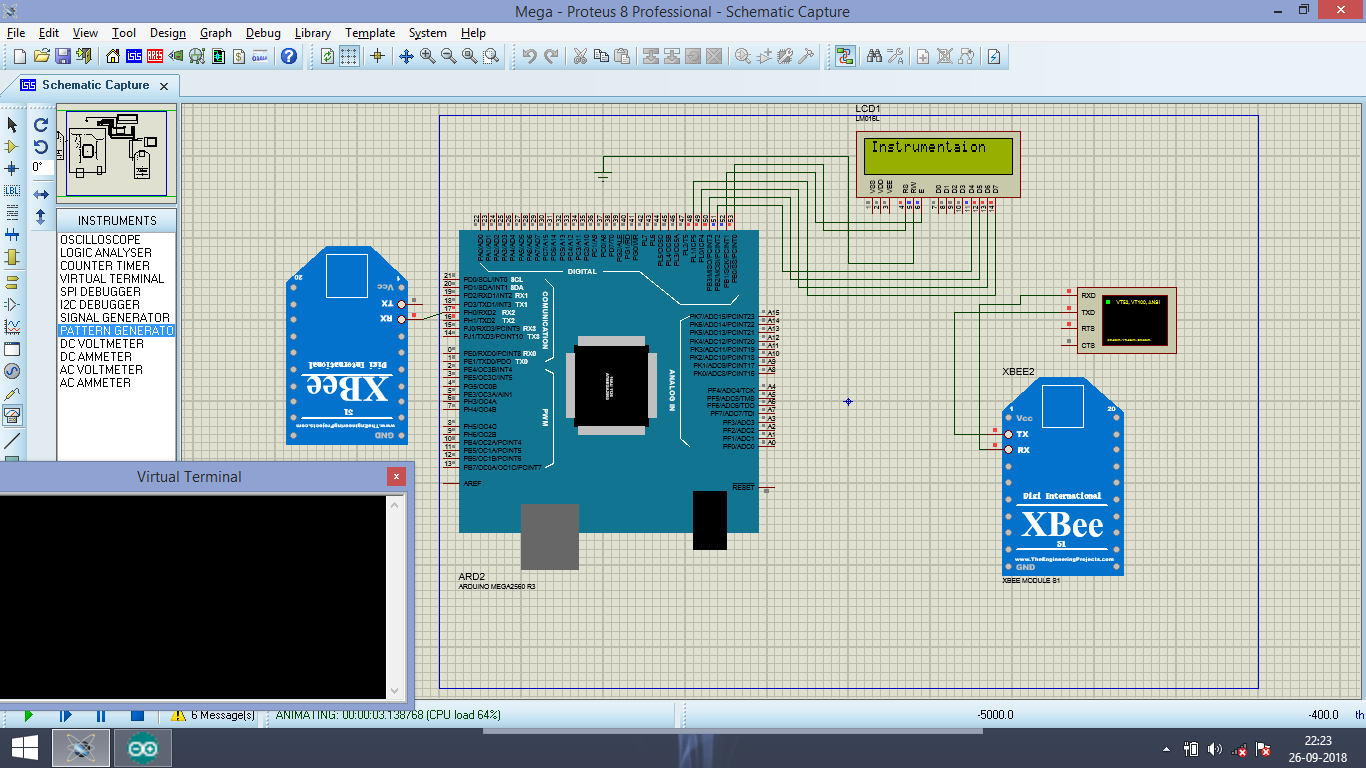Zoom out with the magnifier minus icon

point(448,56)
